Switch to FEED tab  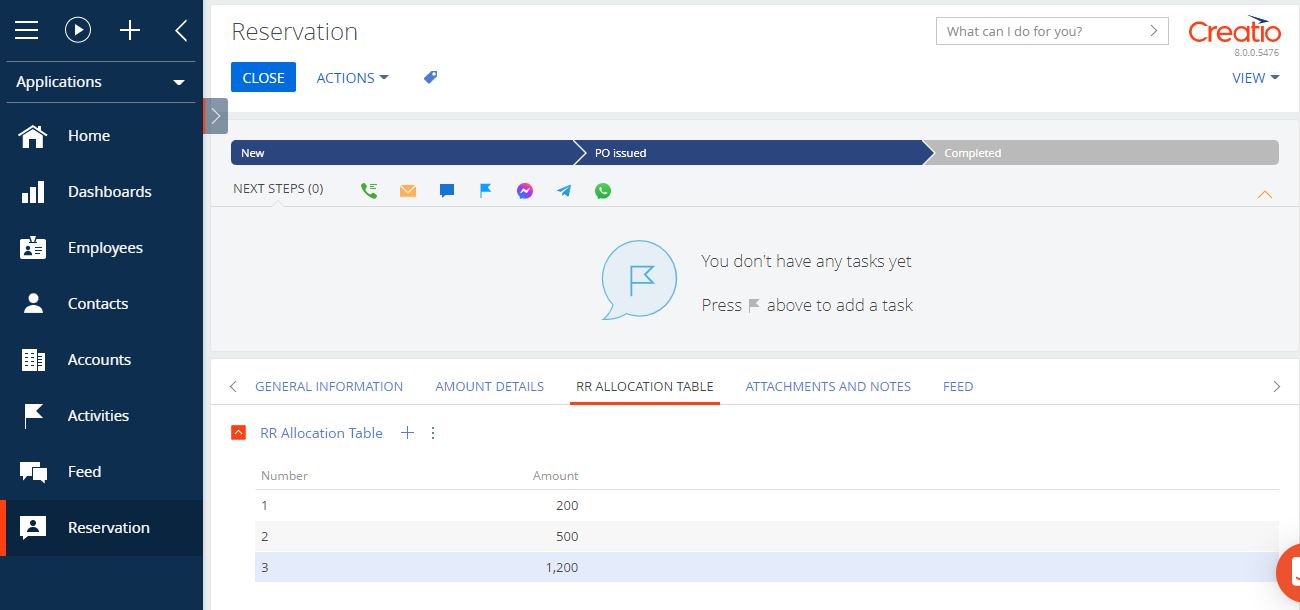(x=958, y=386)
